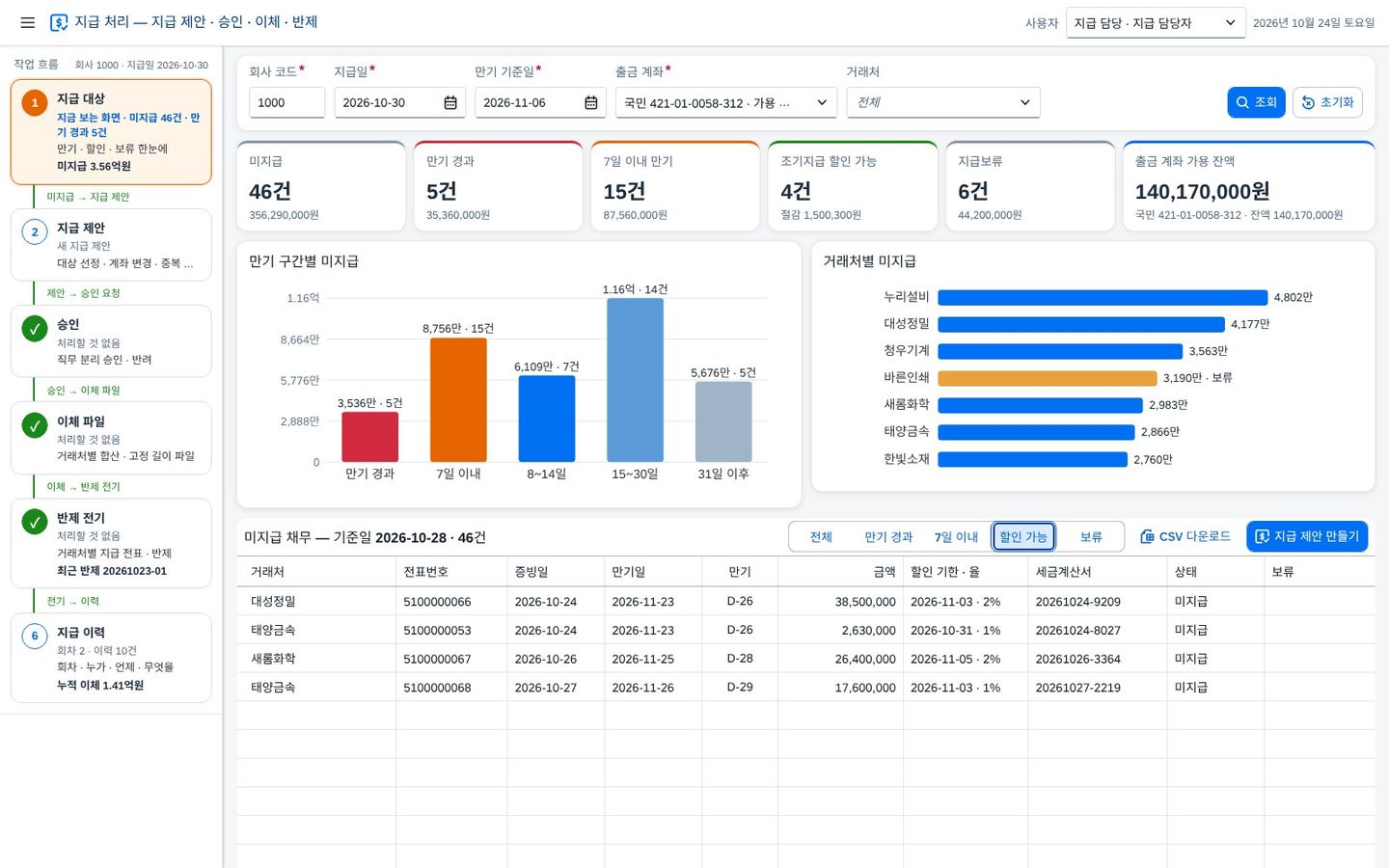Open calendar picker for 만기 기준일 field
This screenshot has height=868, width=1389.
click(x=591, y=102)
